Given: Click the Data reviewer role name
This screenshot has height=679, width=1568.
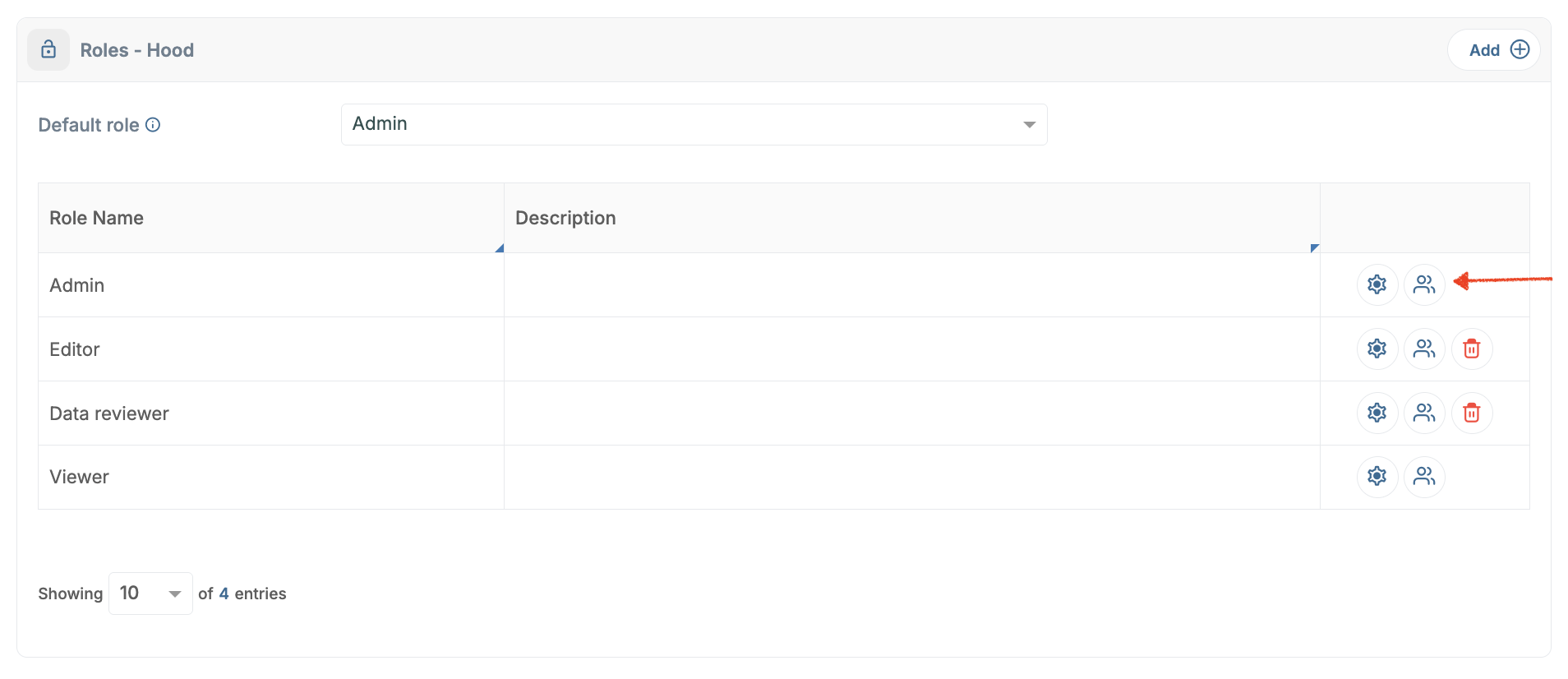Looking at the screenshot, I should [109, 413].
